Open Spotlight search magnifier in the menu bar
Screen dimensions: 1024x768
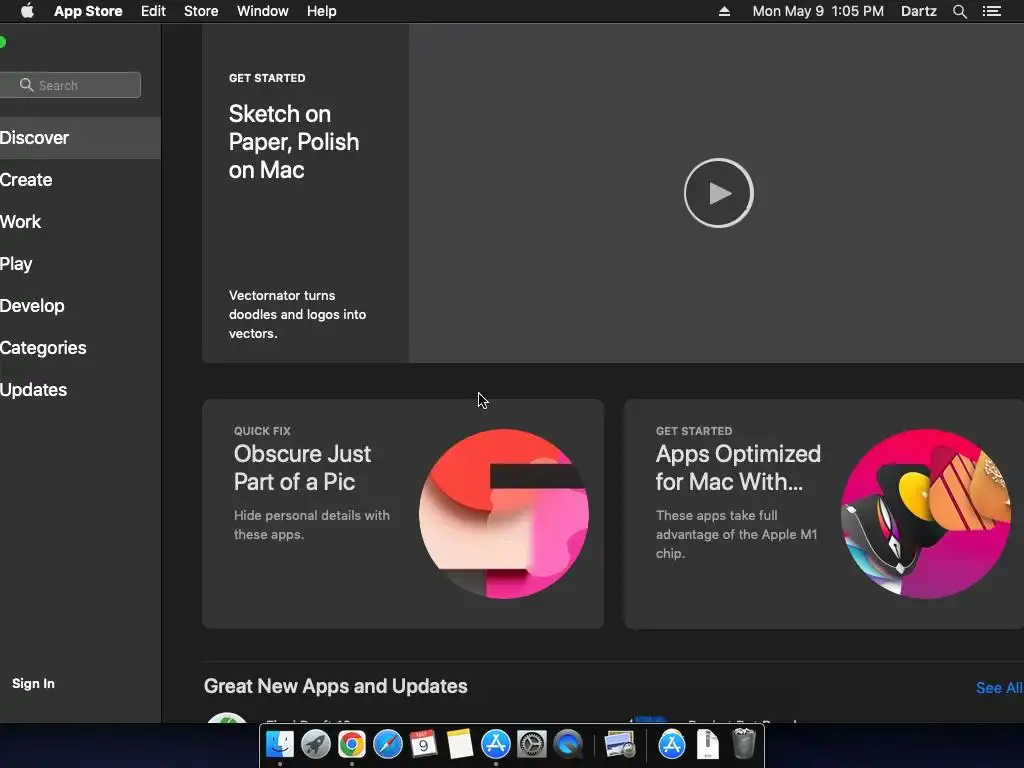pyautogui.click(x=959, y=11)
